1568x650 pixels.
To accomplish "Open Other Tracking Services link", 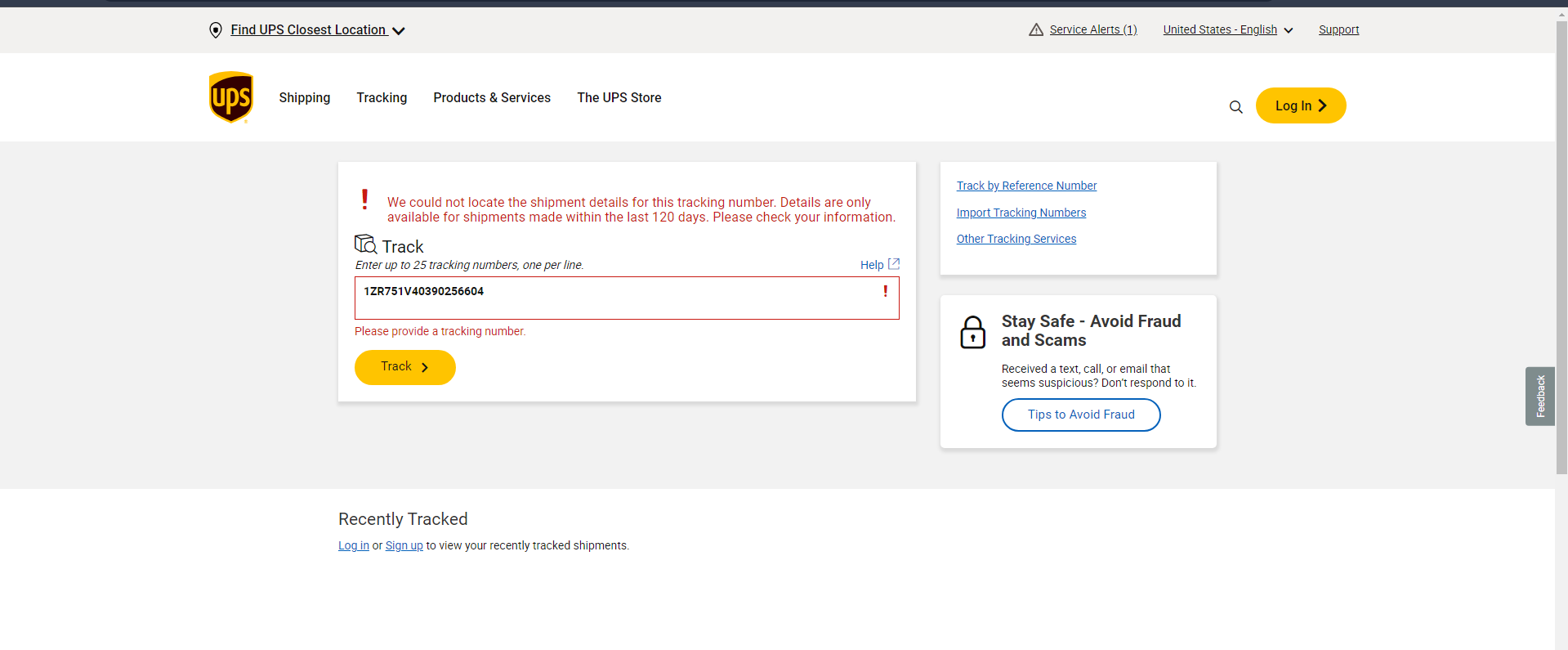I will (x=1016, y=239).
